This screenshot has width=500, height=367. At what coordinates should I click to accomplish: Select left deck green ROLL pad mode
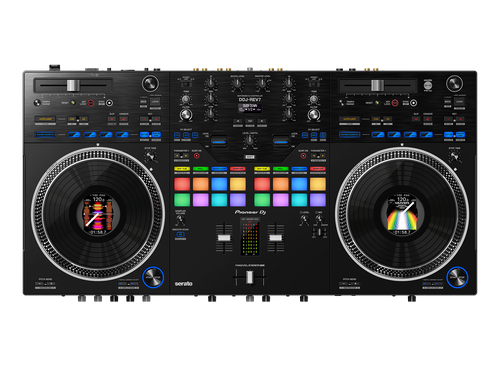click(x=200, y=169)
